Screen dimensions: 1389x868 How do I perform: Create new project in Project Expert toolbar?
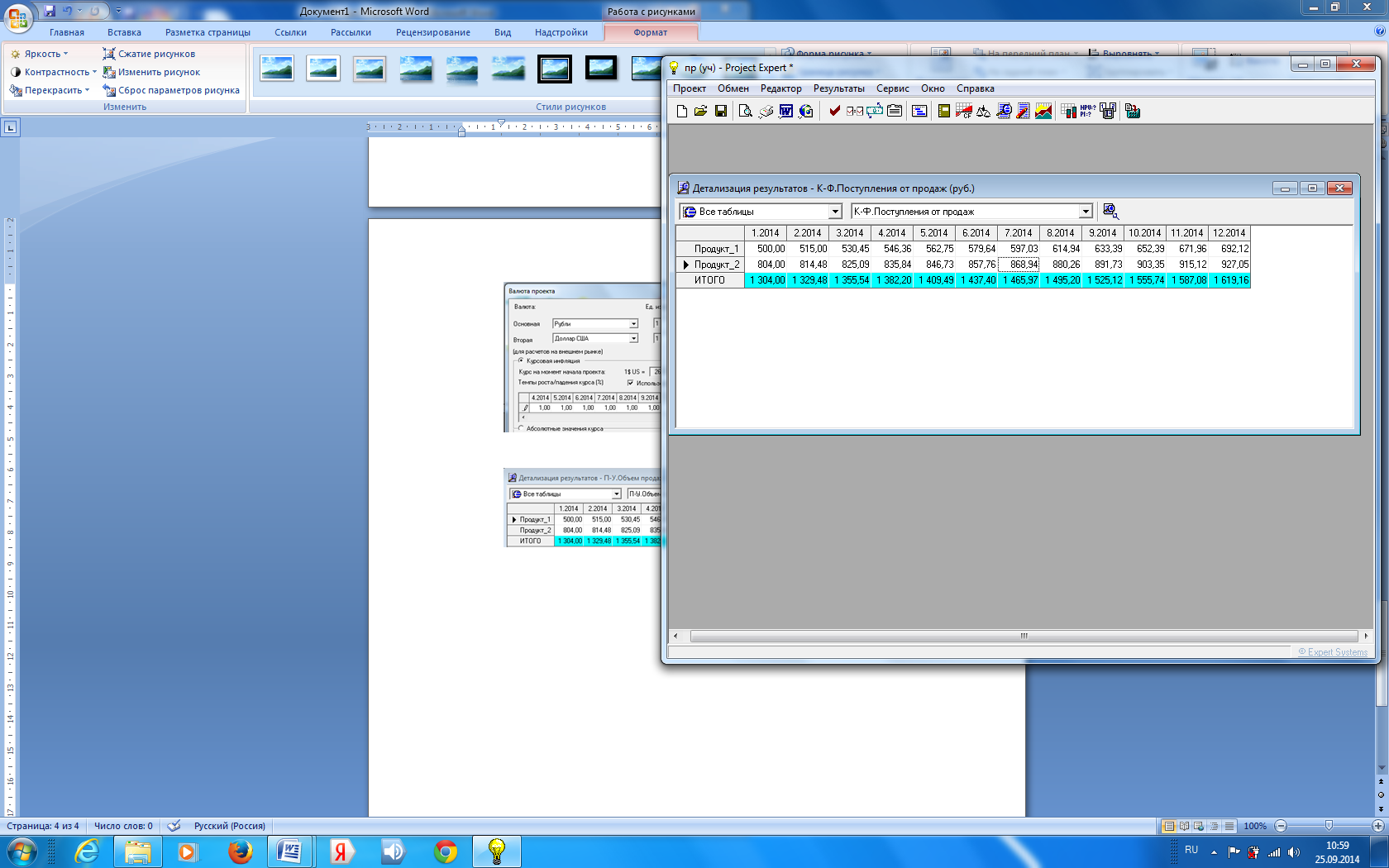coord(681,111)
